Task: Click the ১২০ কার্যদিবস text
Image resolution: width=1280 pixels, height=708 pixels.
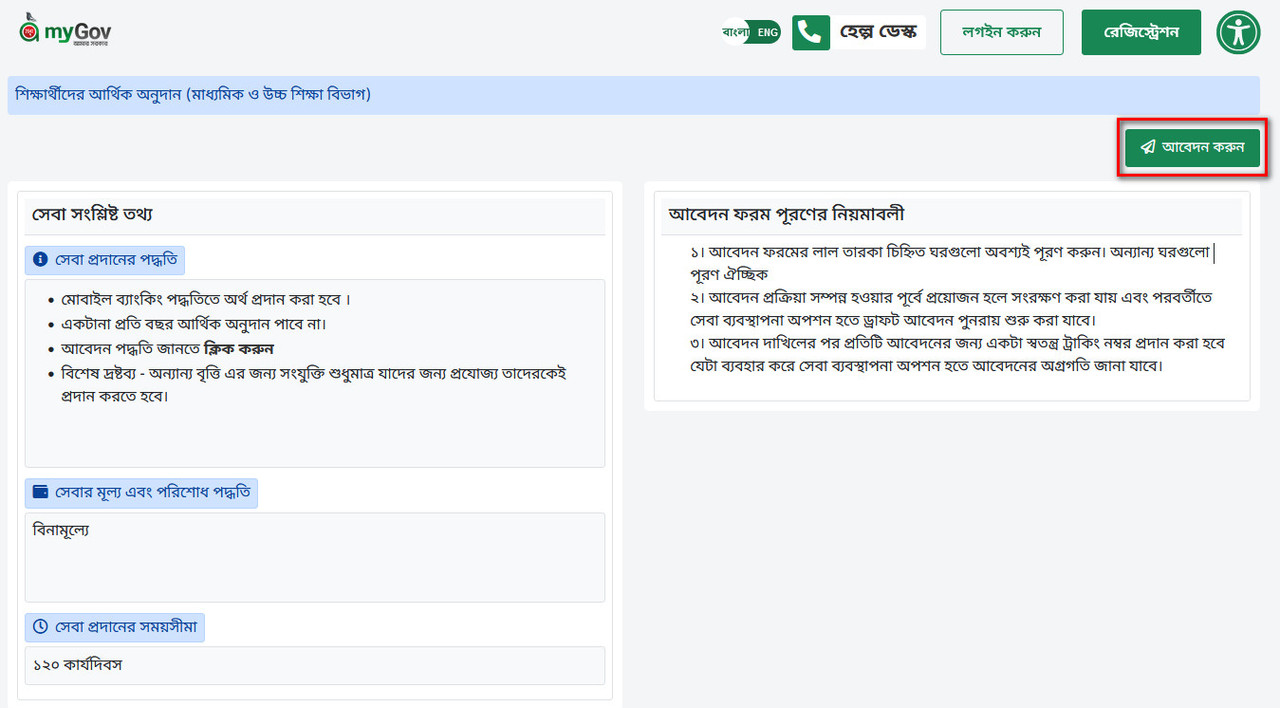Action: [77, 664]
